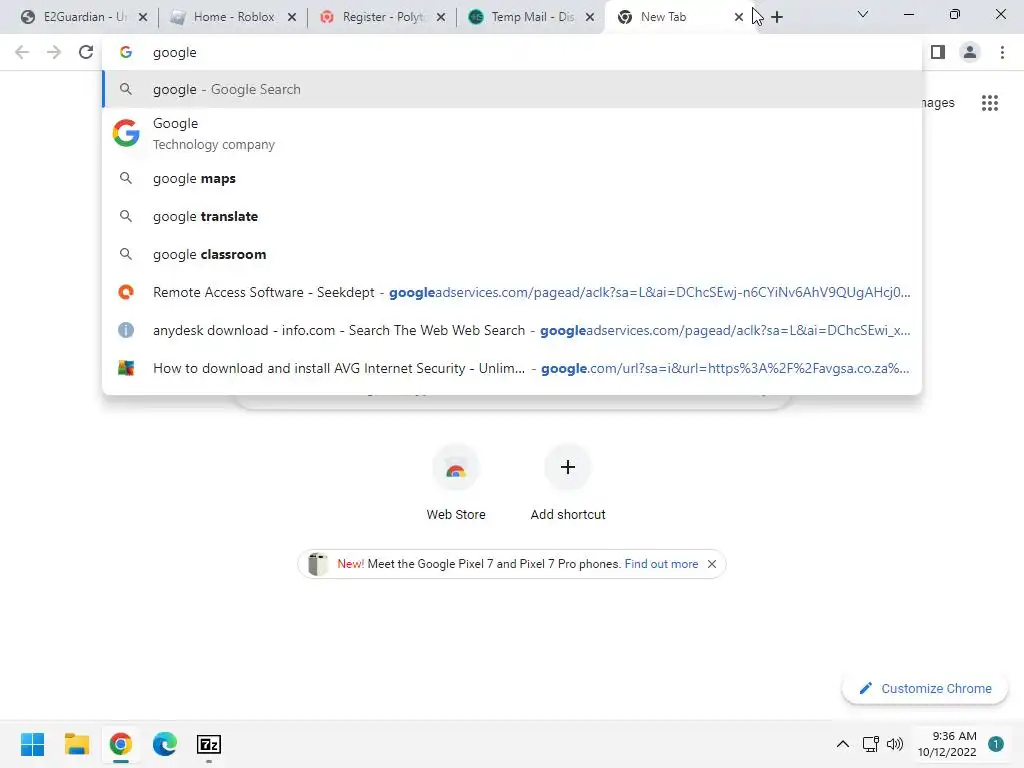
Task: Click the Customize Chrome button
Action: coord(925,688)
